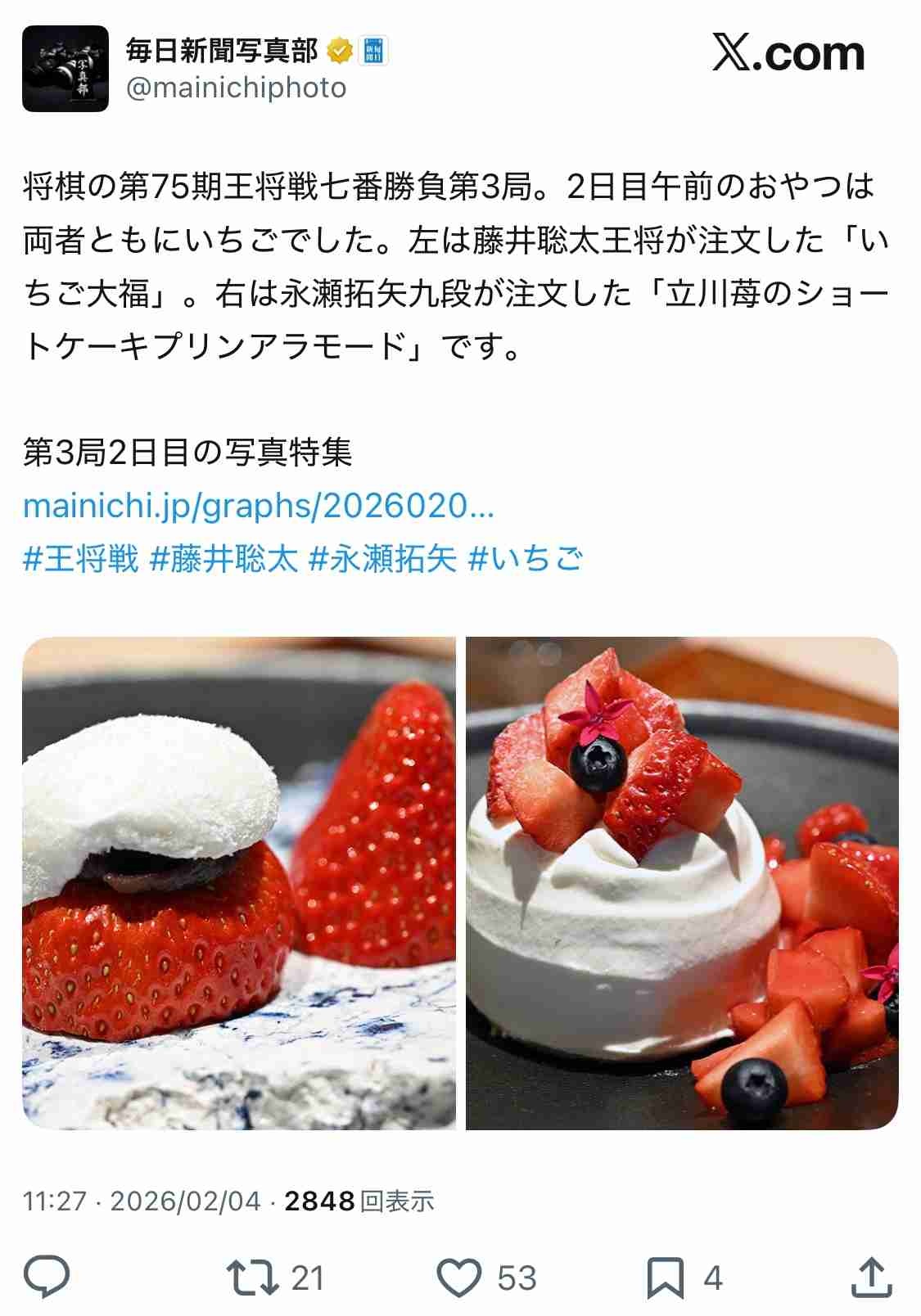Tap the repost arrows icon
The width and height of the screenshot is (921, 1316).
tap(253, 1278)
